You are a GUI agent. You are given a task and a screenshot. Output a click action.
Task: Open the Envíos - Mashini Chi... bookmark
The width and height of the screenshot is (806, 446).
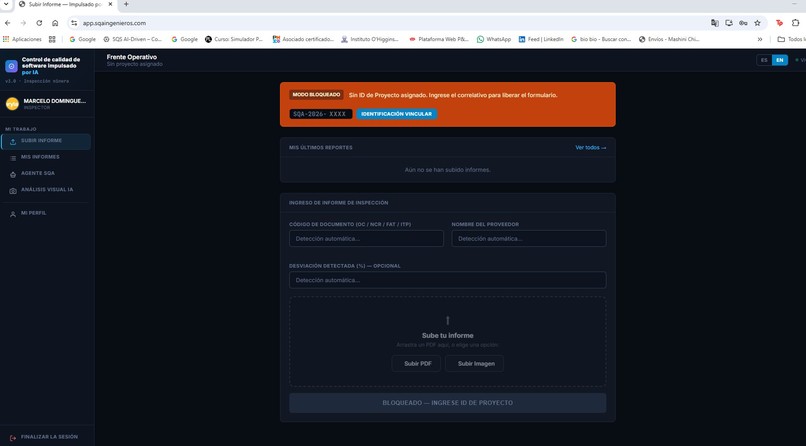tap(669, 39)
